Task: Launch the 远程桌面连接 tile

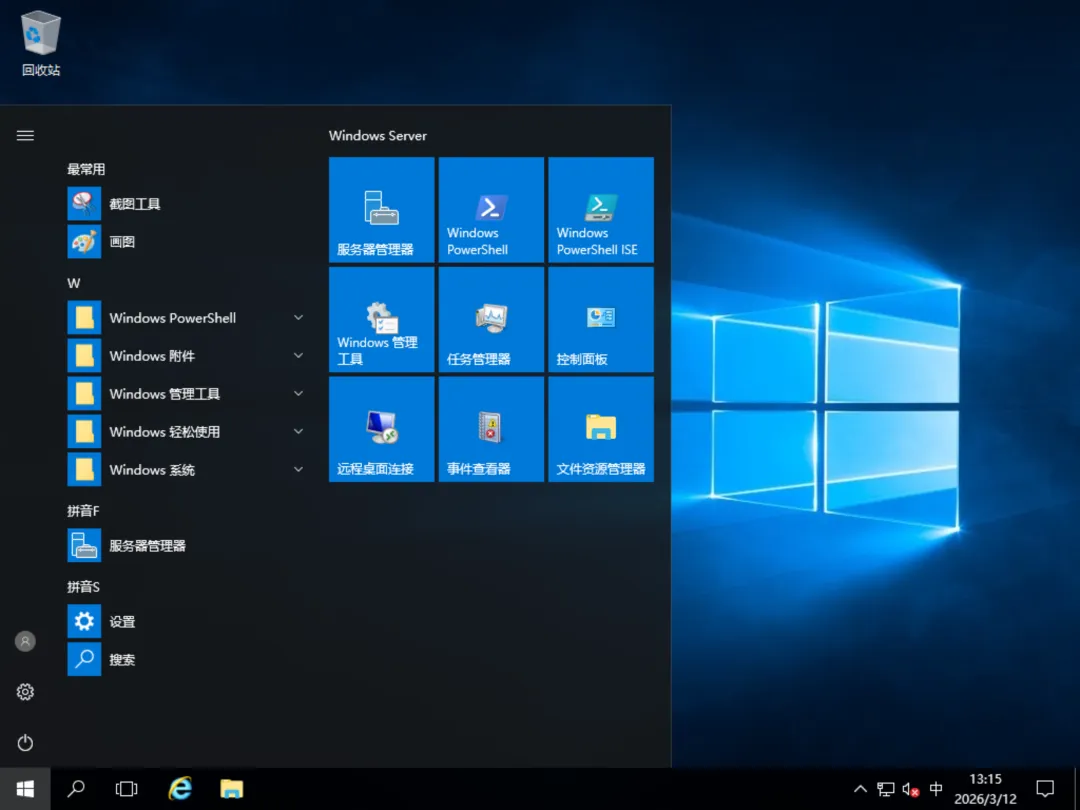Action: pos(381,430)
